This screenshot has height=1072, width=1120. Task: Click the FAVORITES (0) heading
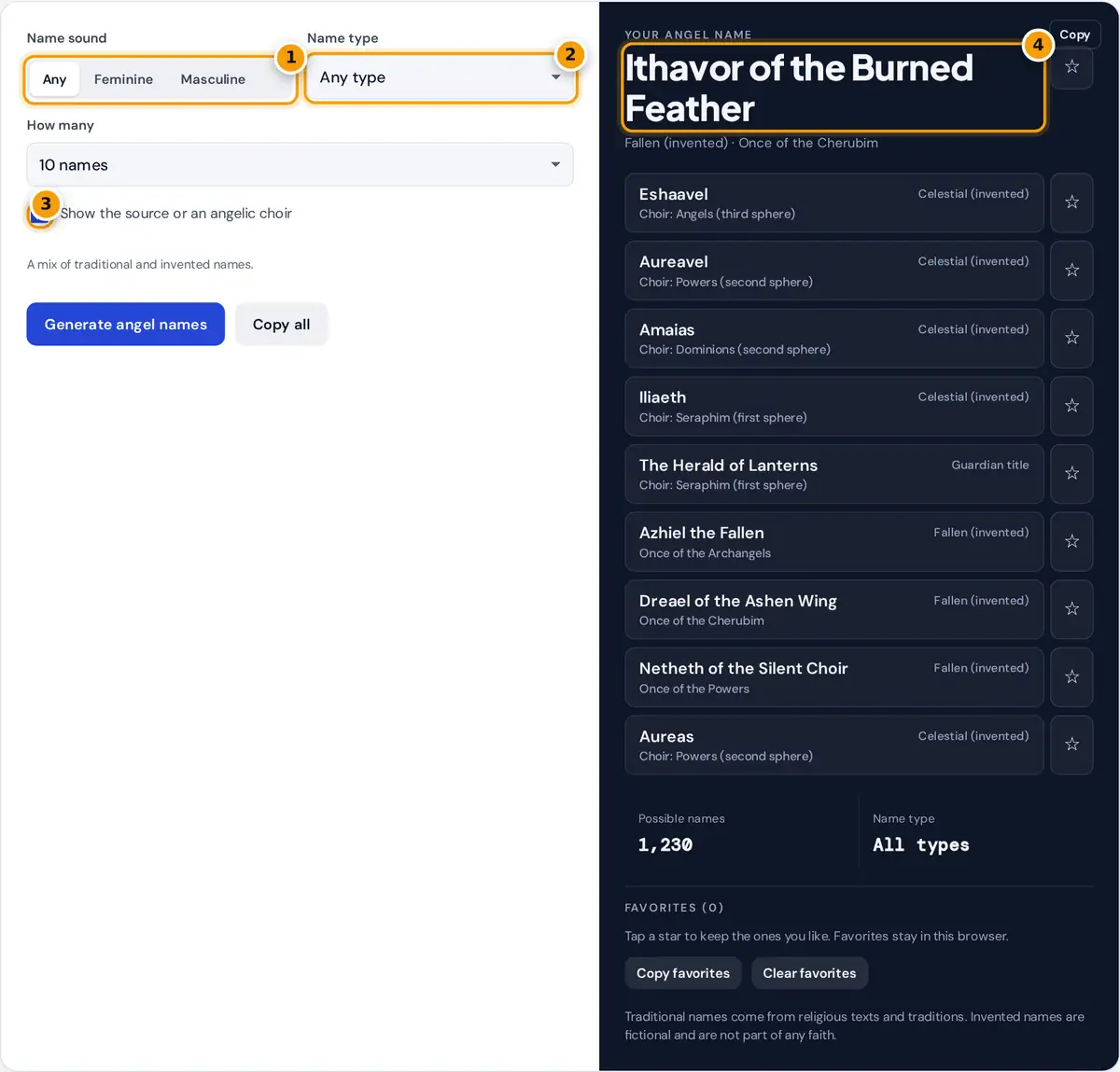click(x=674, y=908)
